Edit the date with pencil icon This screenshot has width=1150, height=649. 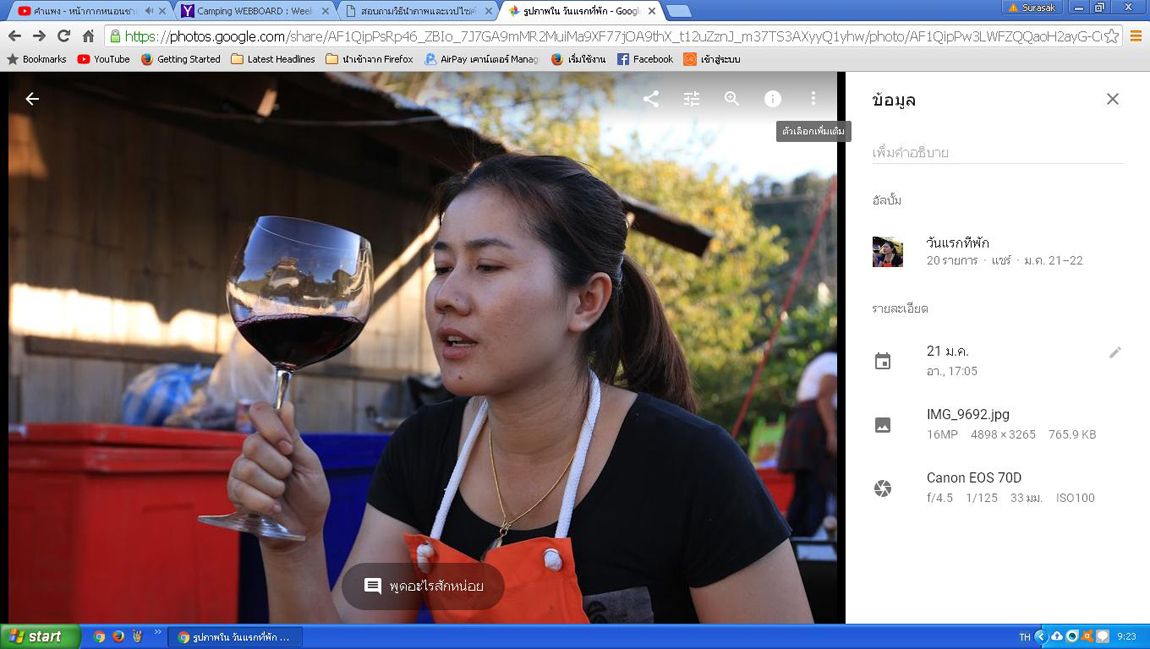(x=1114, y=353)
